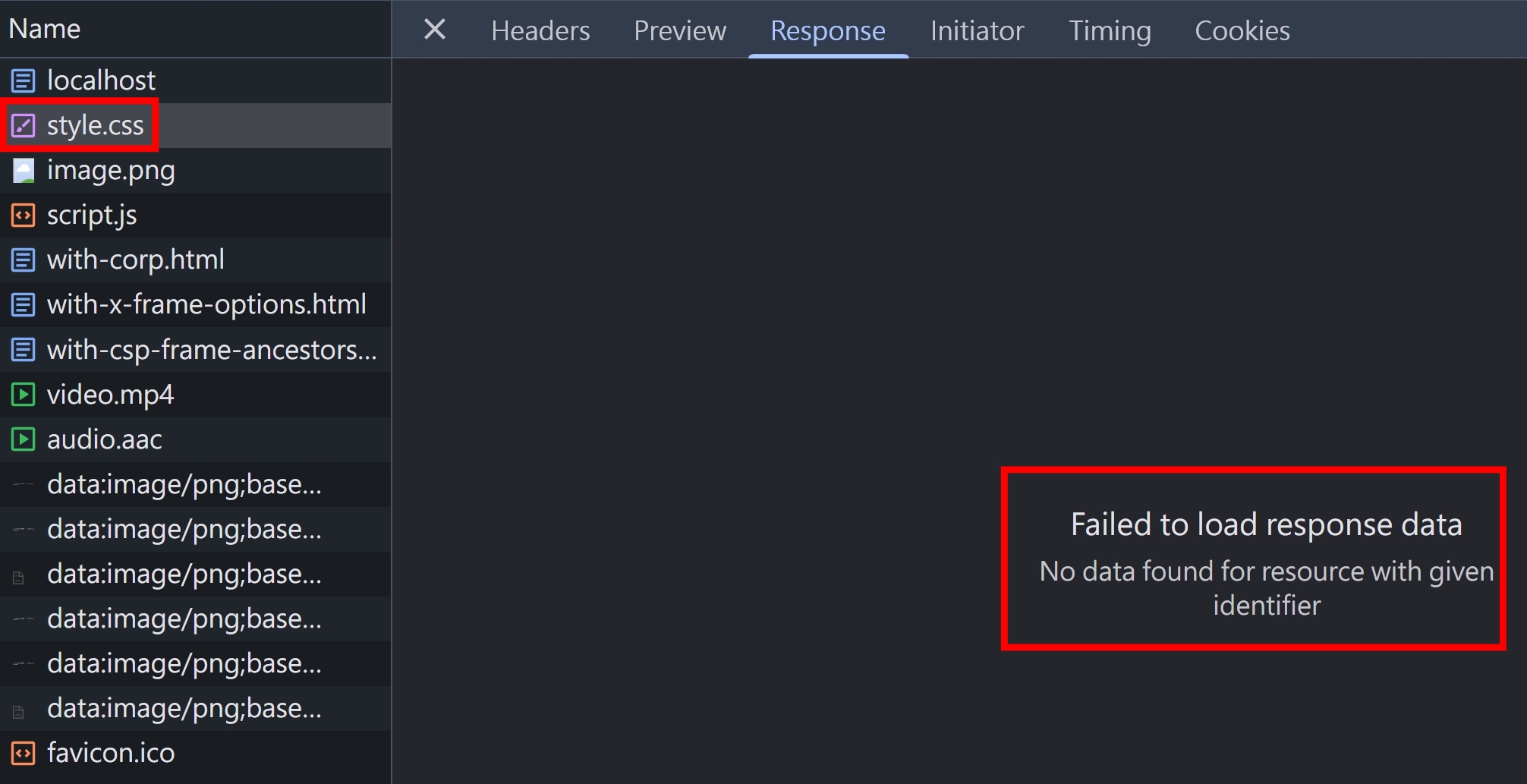
Task: Click the with-corp.html document icon
Action: [x=23, y=260]
